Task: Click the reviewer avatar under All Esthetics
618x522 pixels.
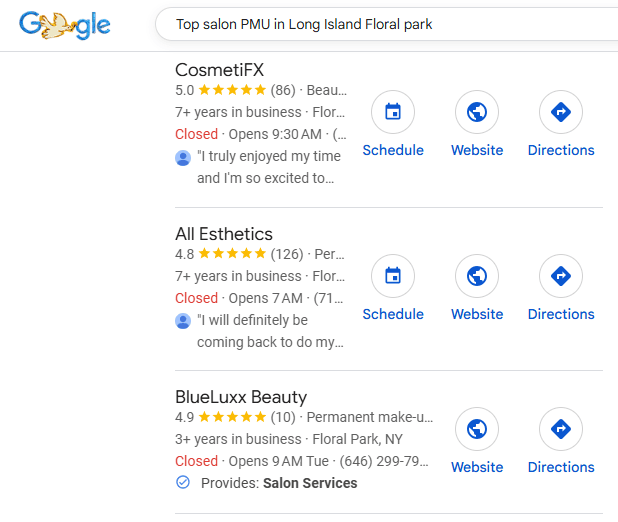Action: pyautogui.click(x=183, y=321)
